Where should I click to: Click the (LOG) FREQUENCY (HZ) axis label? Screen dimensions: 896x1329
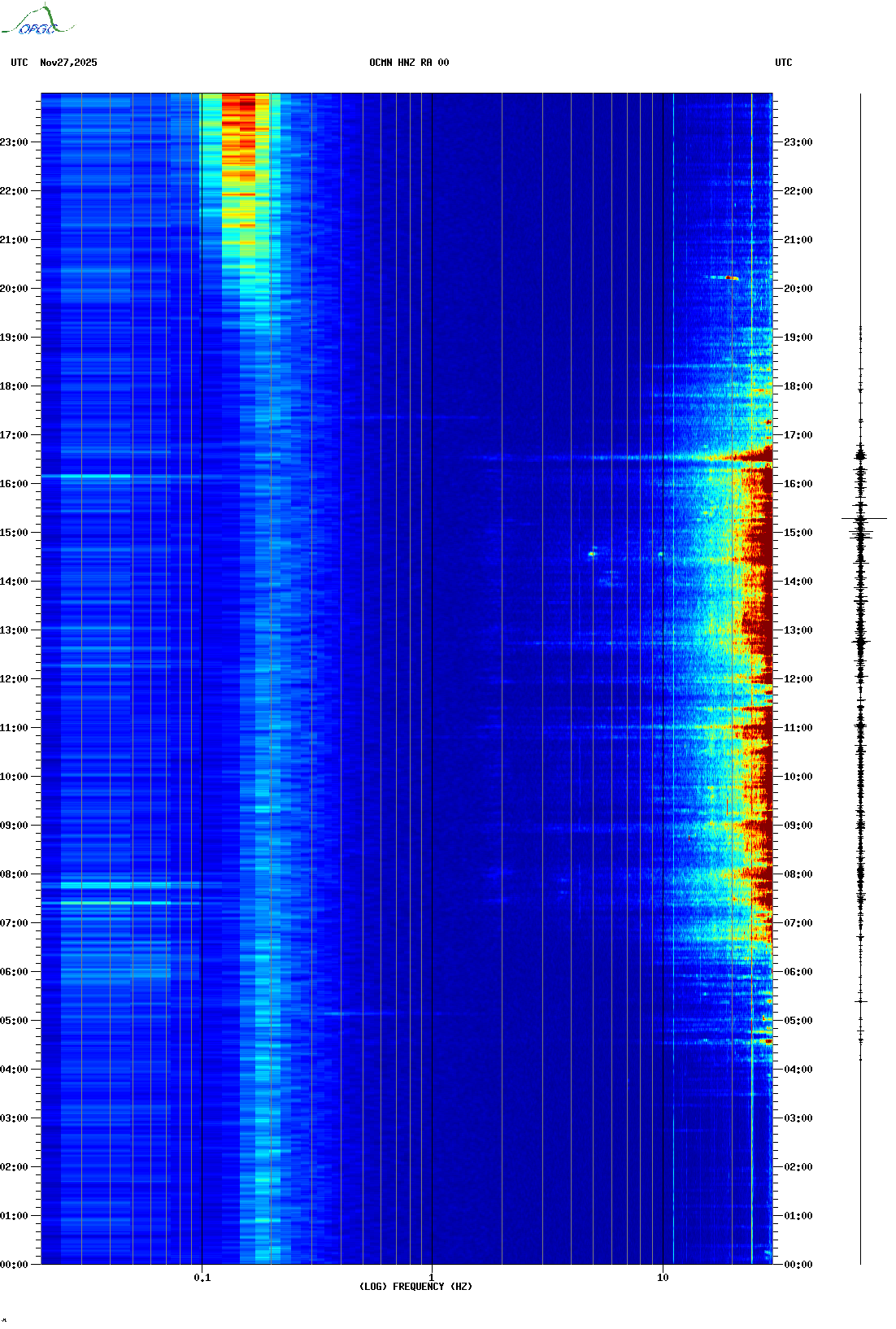415,1286
